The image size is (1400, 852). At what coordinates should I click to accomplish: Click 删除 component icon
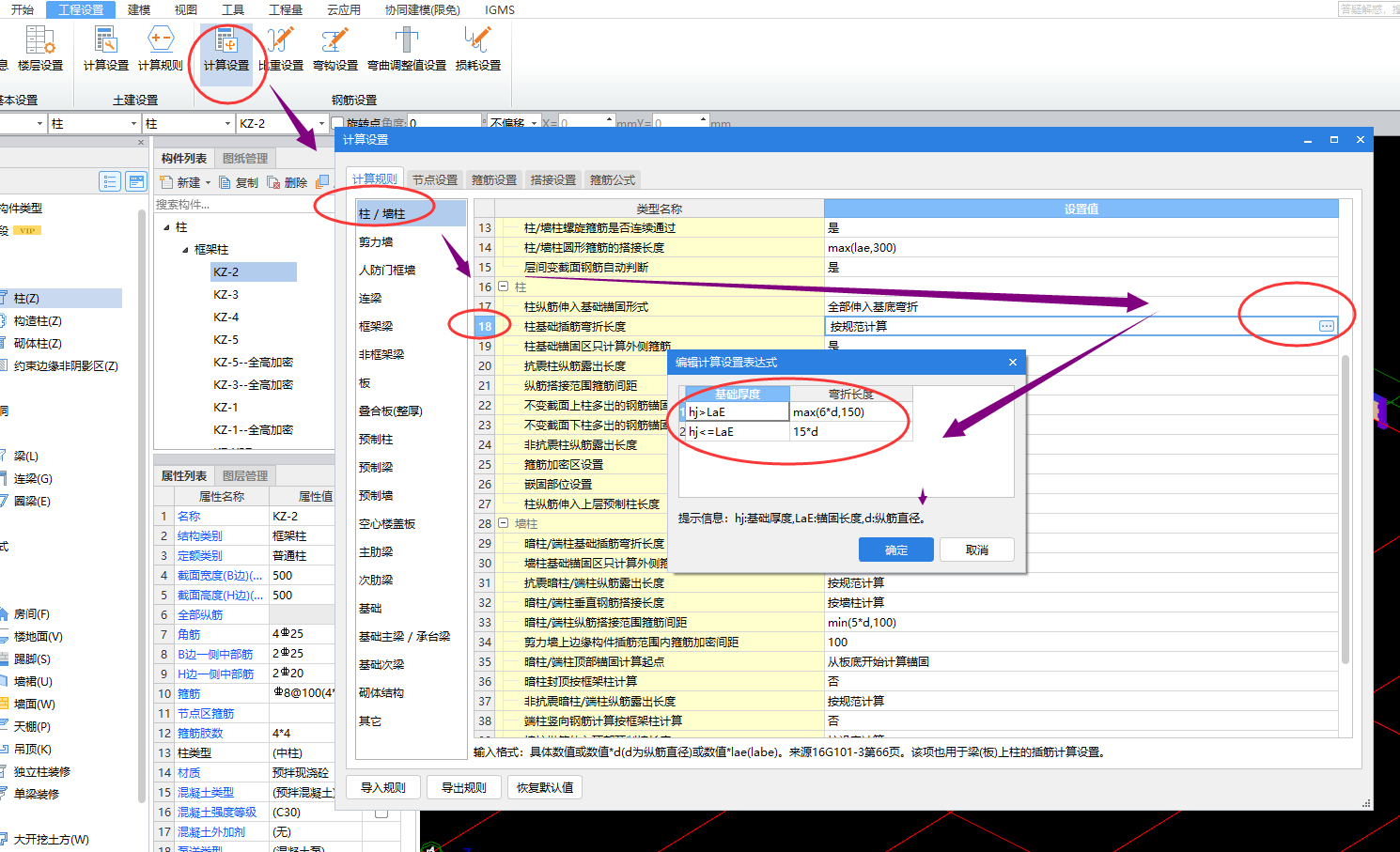click(x=273, y=182)
